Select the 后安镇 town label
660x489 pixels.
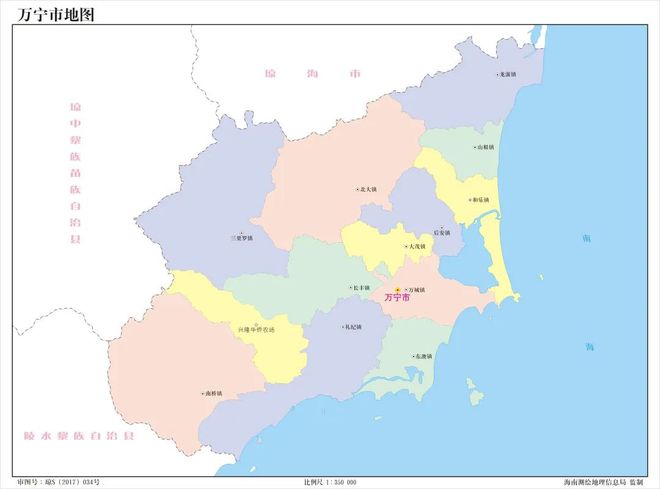click(442, 232)
